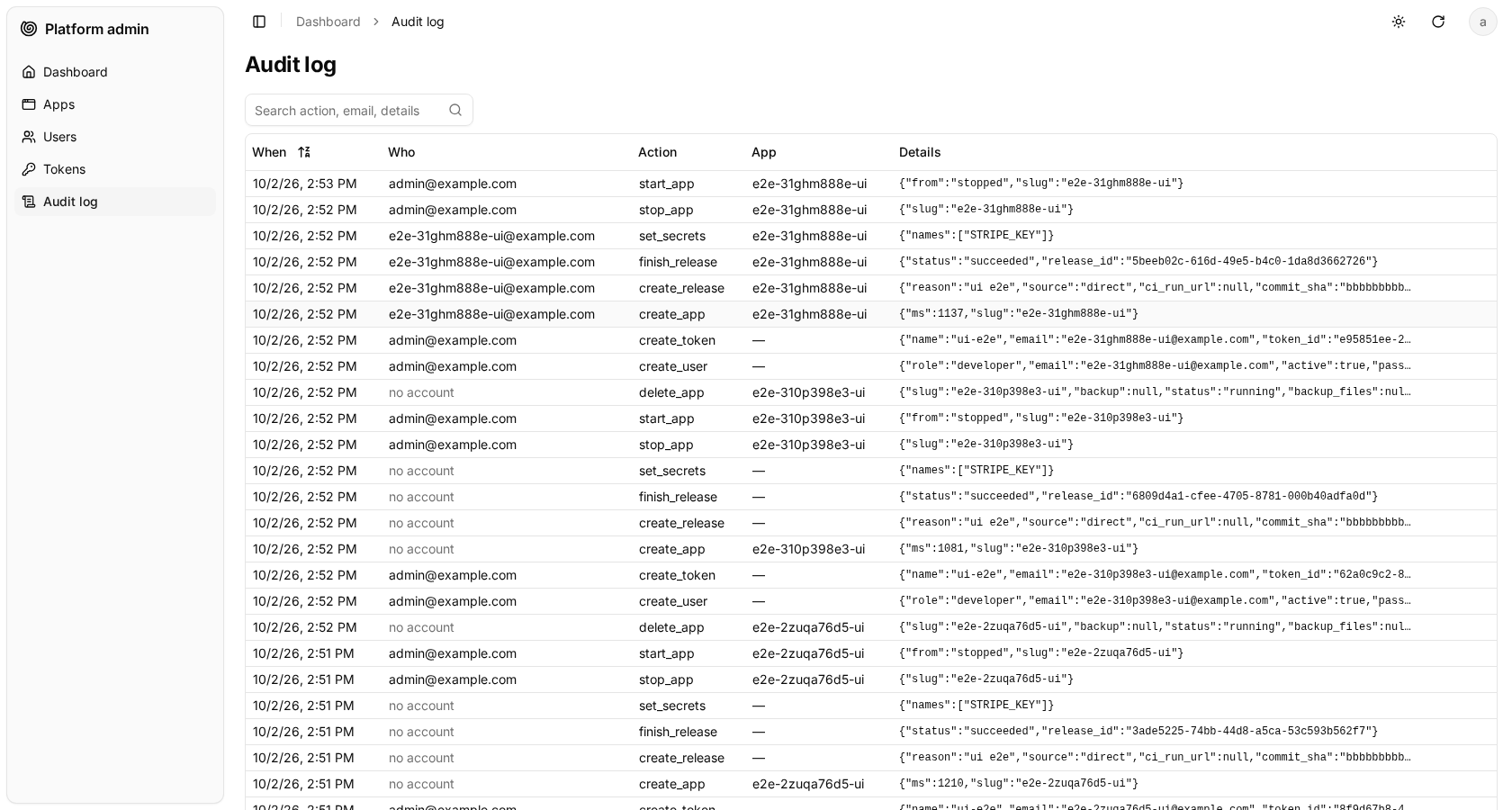The width and height of the screenshot is (1512, 810).
Task: Select the delete_app action for e2e-310p398e3-ui
Action: 671,392
